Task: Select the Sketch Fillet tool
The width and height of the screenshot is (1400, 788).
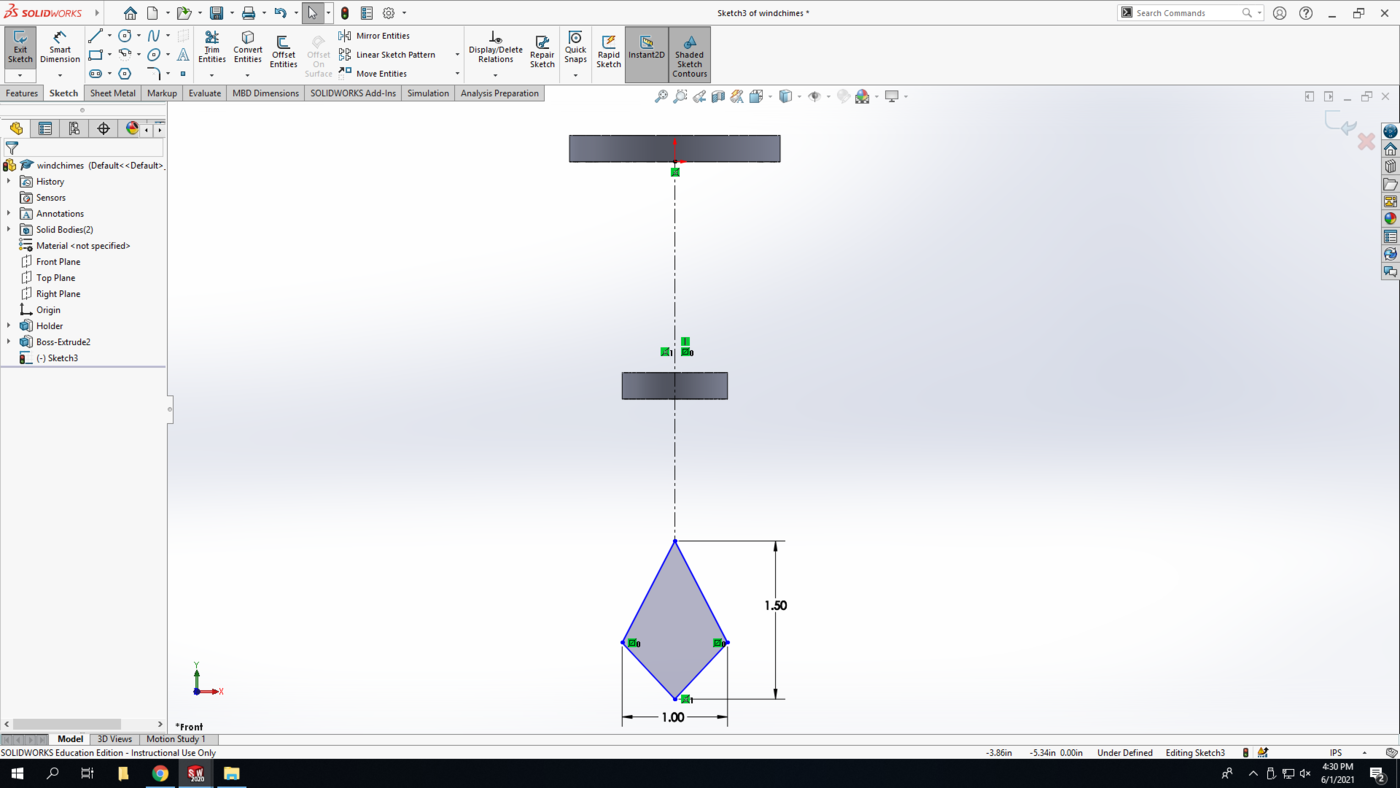Action: 154,74
